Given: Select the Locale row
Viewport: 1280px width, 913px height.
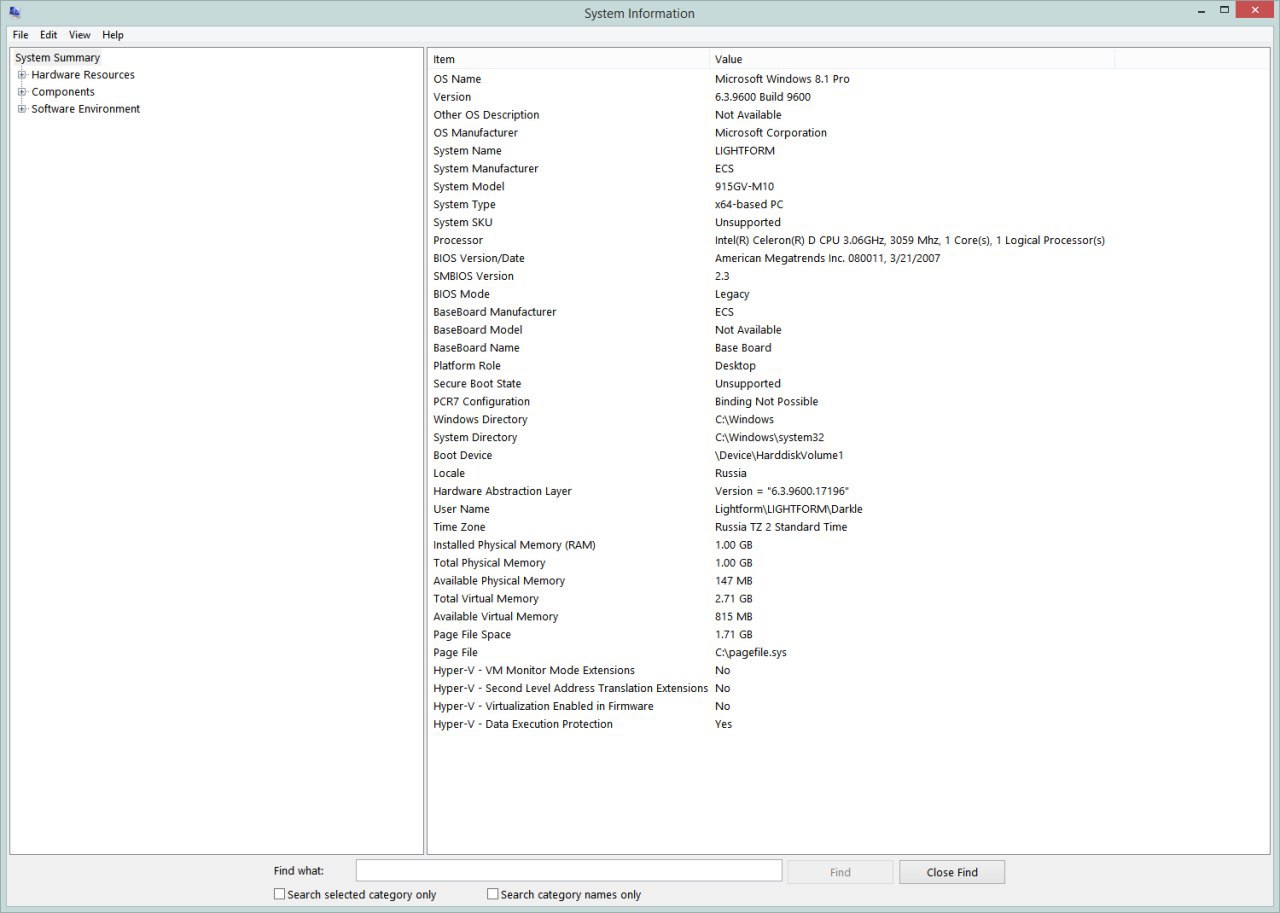Looking at the screenshot, I should [x=449, y=474].
